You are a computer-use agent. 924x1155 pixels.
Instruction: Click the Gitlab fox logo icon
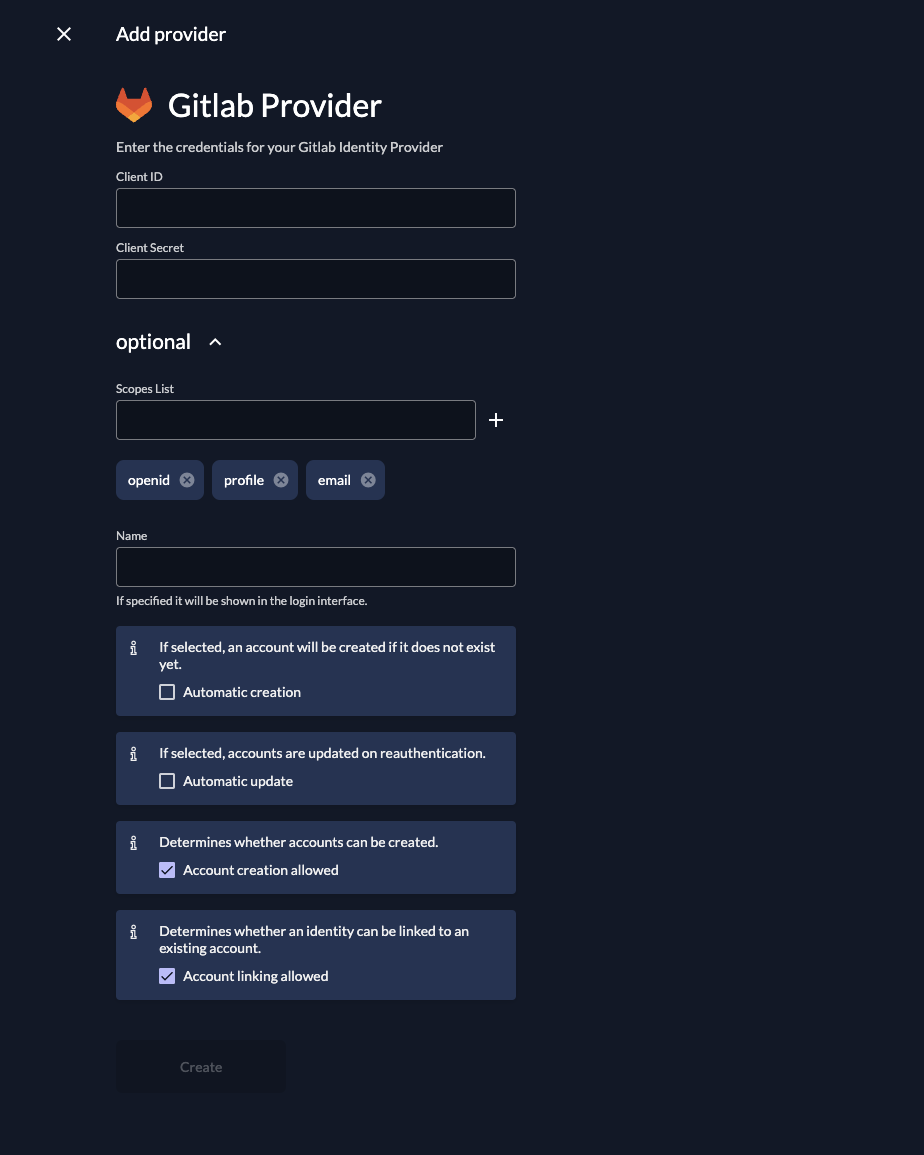(134, 105)
